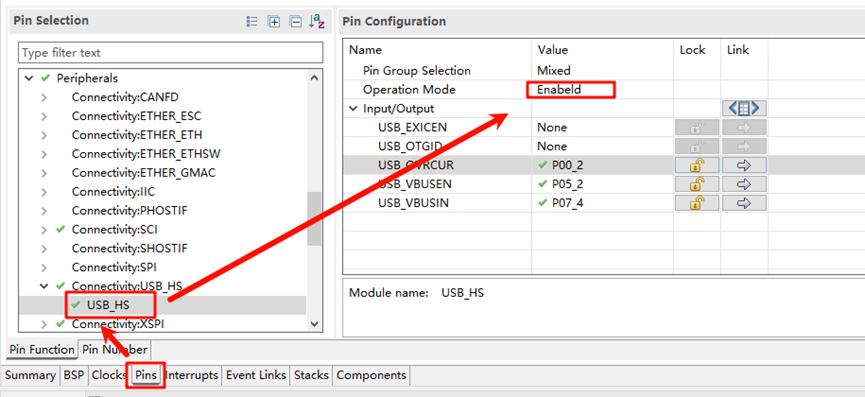Select Connectivity:PHOSTIF in the tree

[130, 211]
